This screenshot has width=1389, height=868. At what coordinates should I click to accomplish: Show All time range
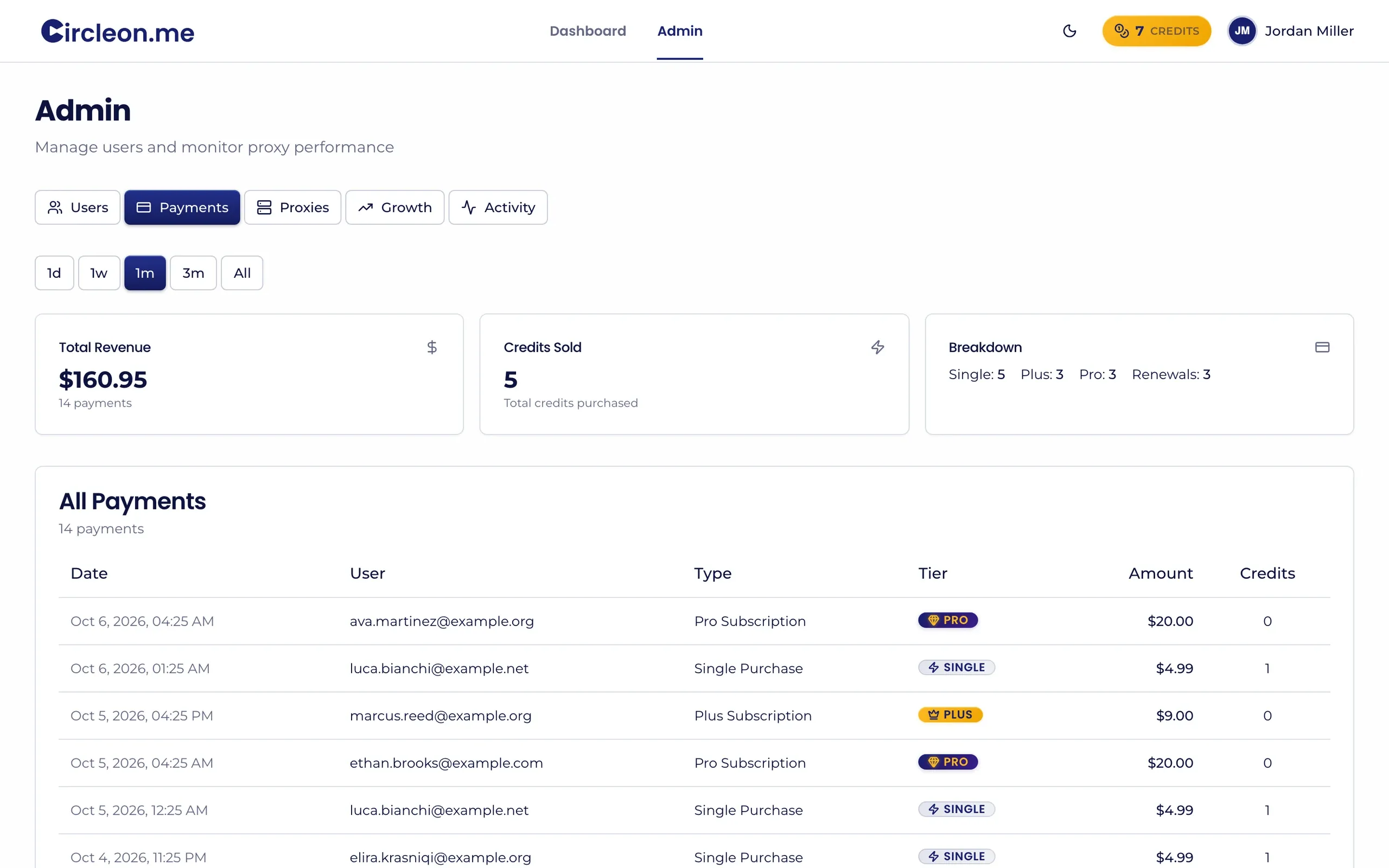pyautogui.click(x=242, y=273)
